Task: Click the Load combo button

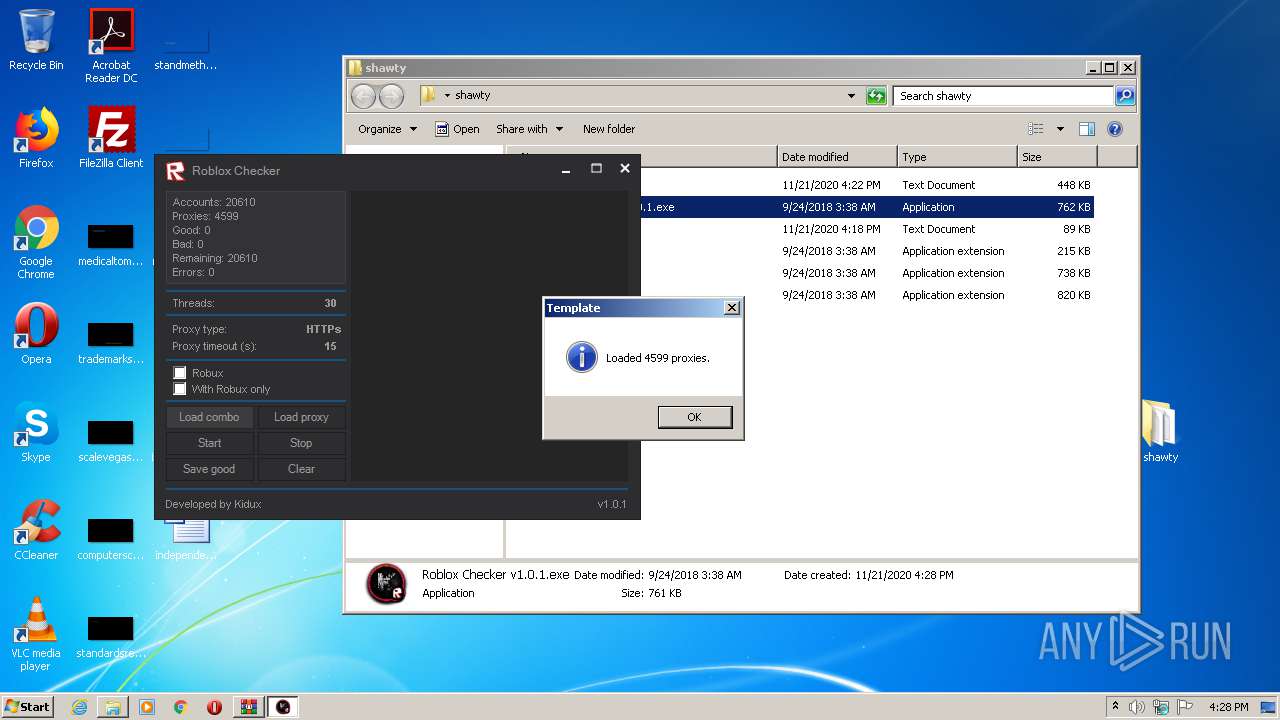Action: 209,417
